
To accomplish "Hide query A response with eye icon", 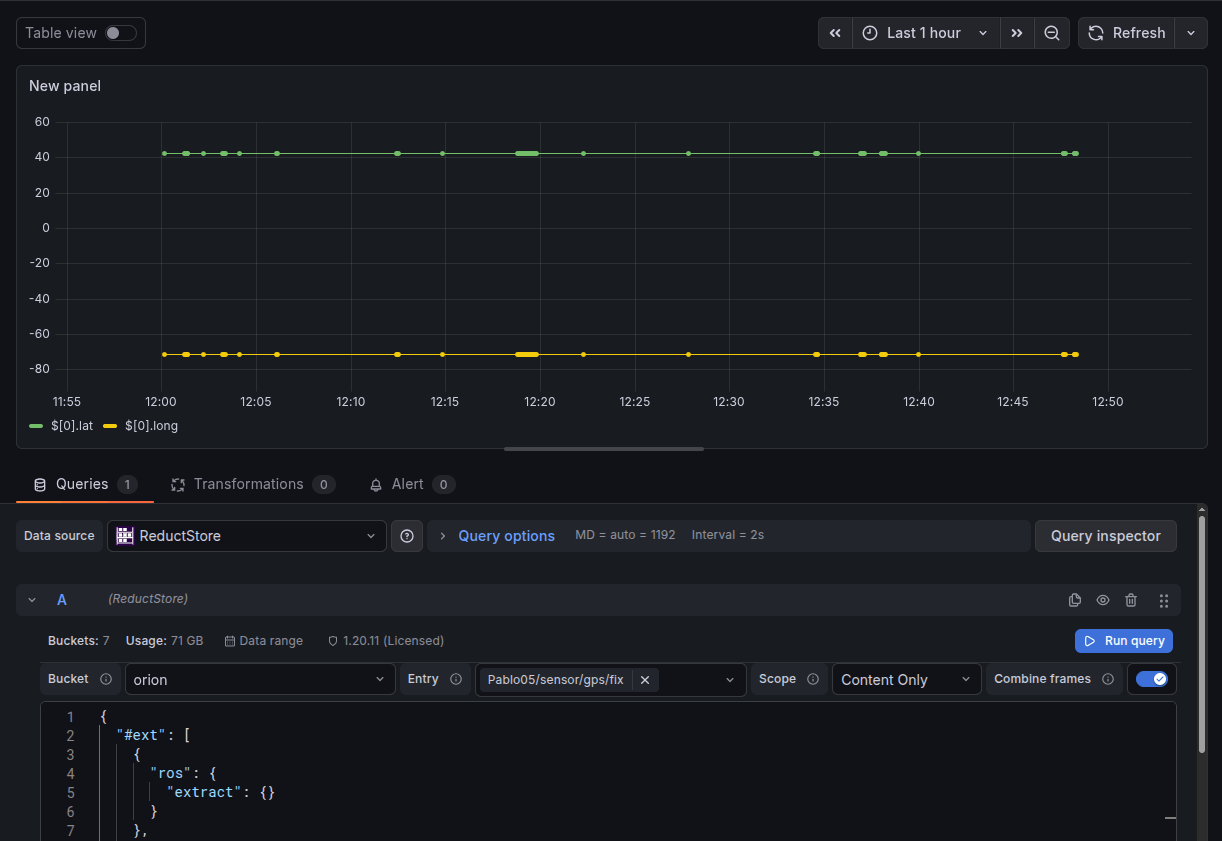I will (x=1103, y=600).
